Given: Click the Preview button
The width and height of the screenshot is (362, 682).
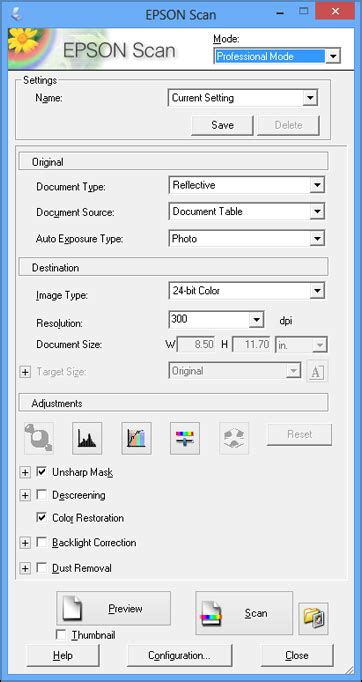Looking at the screenshot, I should pyautogui.click(x=114, y=608).
